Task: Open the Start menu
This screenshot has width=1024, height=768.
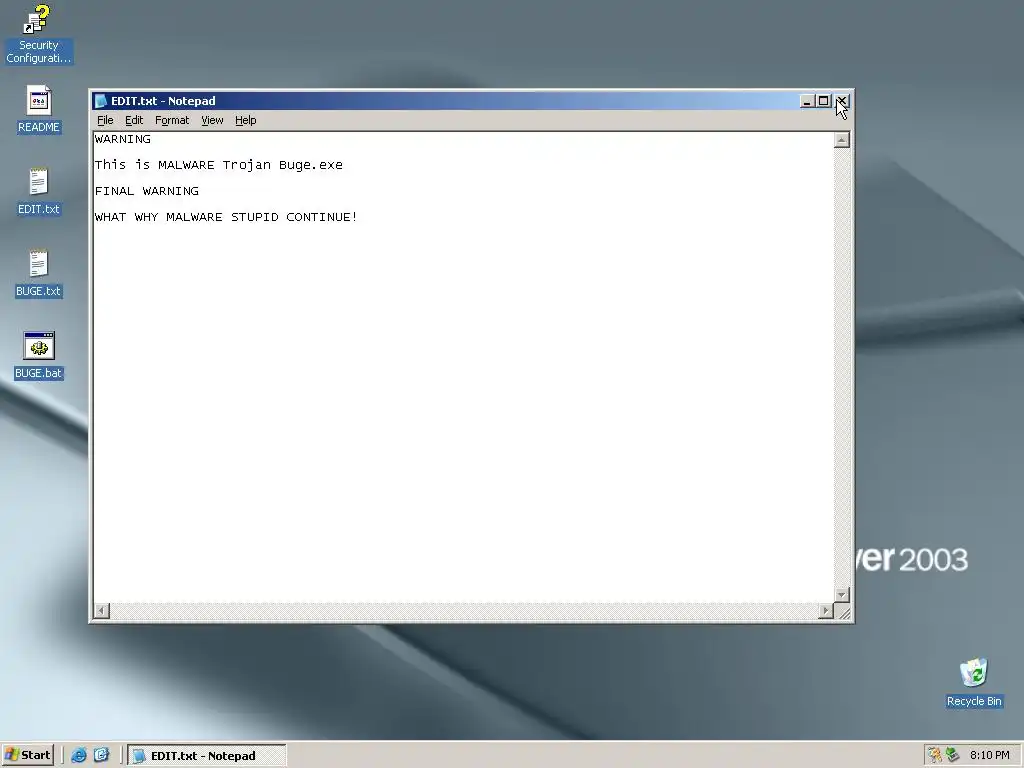Action: point(27,756)
